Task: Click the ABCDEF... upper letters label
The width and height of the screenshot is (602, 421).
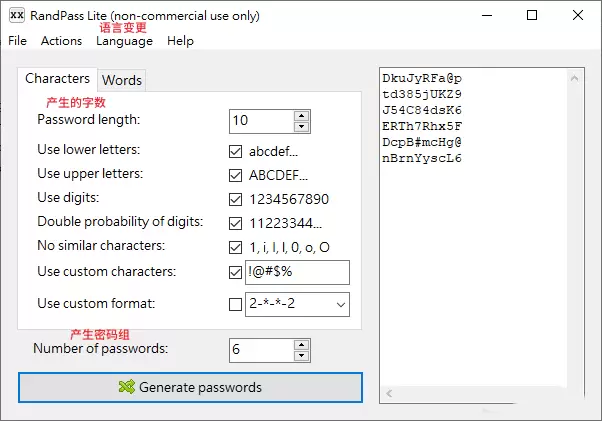Action: click(278, 175)
